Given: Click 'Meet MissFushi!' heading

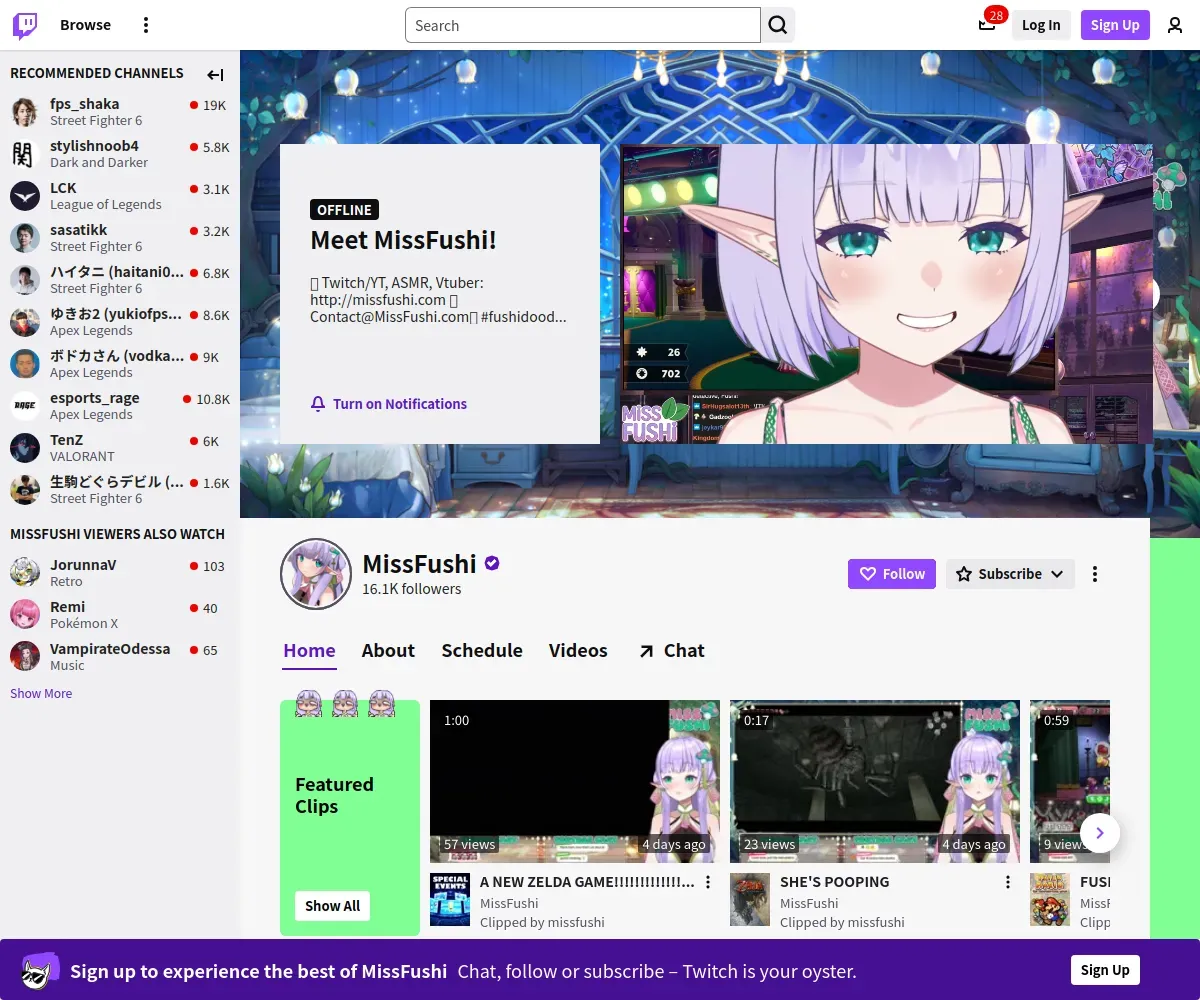Looking at the screenshot, I should [x=403, y=240].
